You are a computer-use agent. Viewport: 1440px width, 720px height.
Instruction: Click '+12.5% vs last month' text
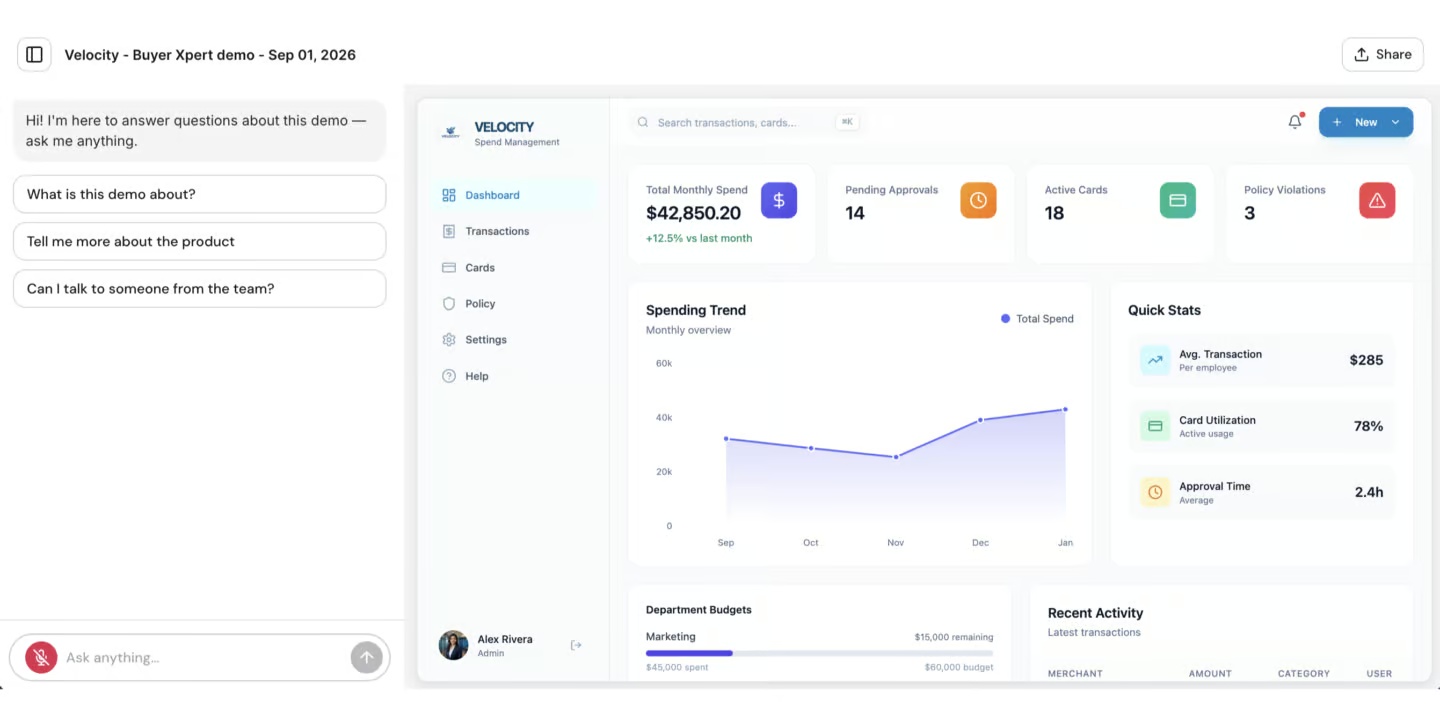[699, 238]
